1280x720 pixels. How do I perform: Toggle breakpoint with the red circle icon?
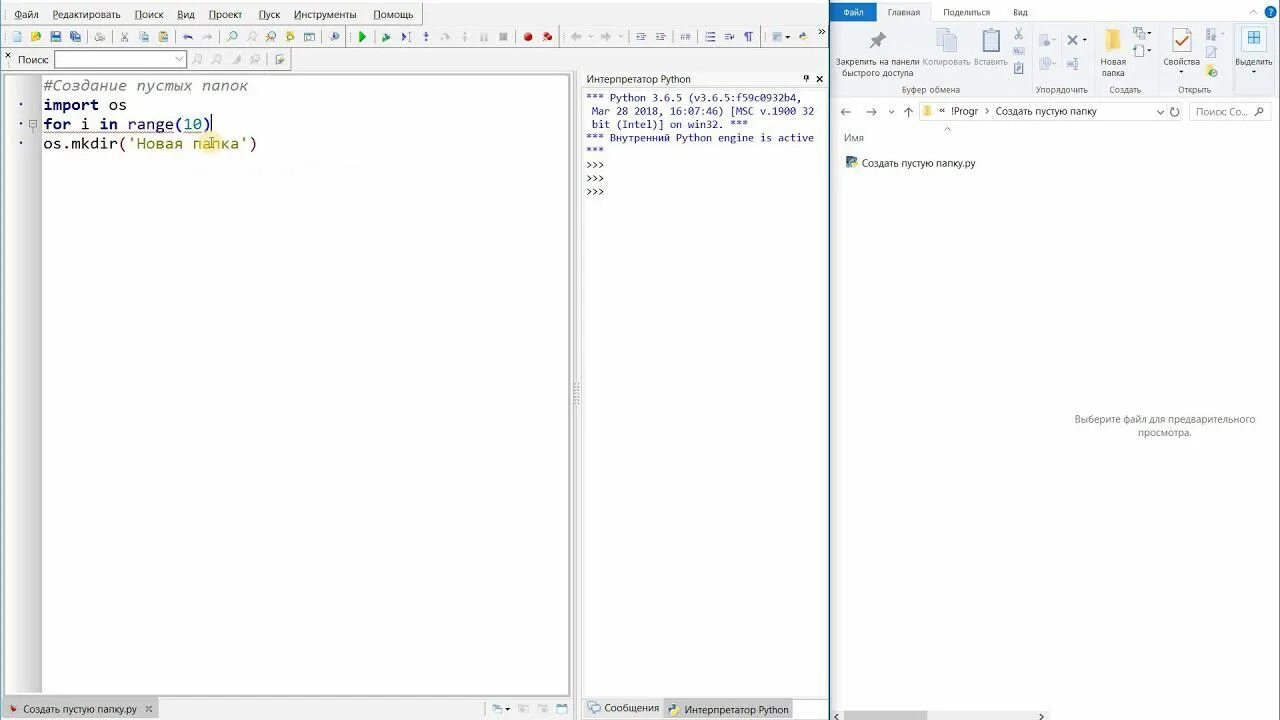click(x=528, y=37)
